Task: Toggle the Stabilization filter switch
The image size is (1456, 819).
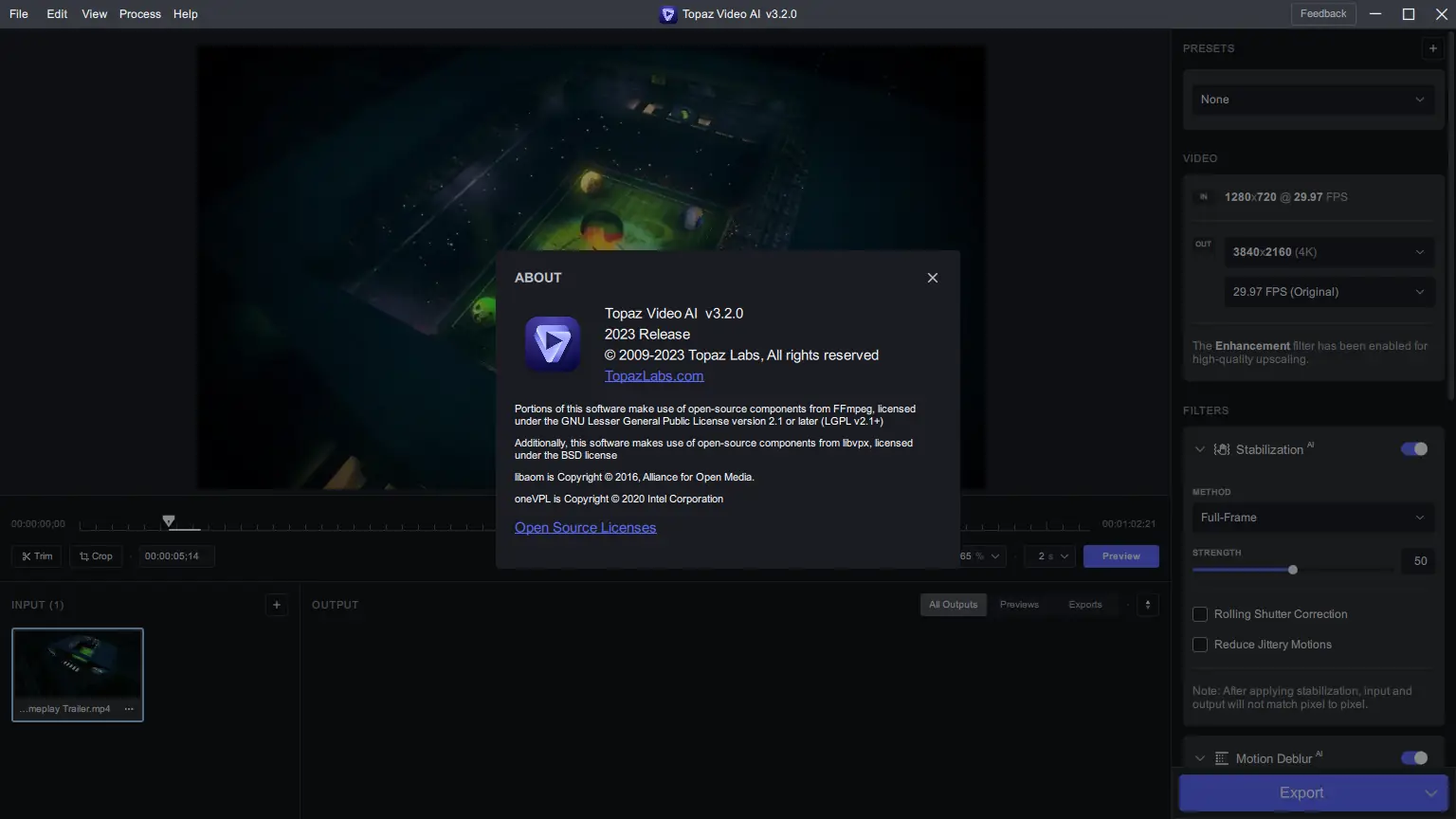Action: click(1414, 449)
